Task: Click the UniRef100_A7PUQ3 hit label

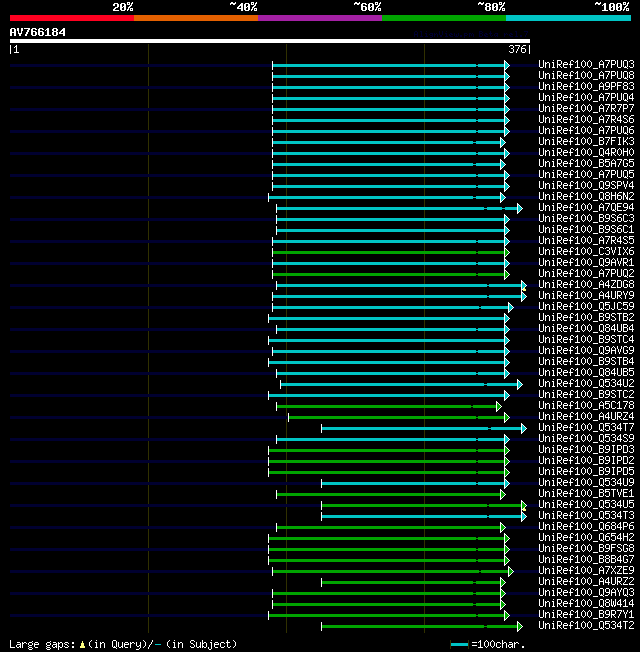Action: point(586,64)
